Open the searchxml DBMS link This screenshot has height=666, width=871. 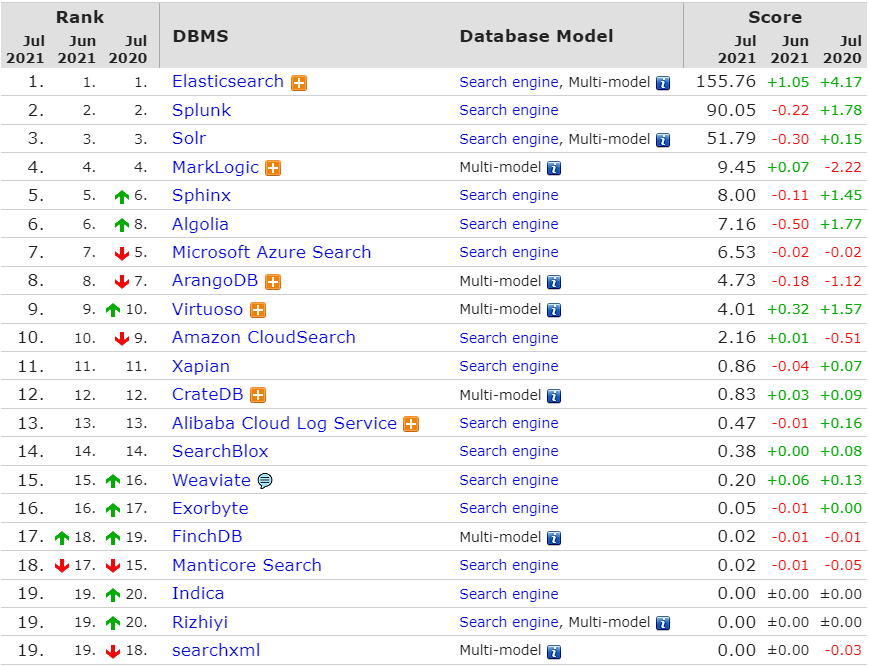click(216, 650)
